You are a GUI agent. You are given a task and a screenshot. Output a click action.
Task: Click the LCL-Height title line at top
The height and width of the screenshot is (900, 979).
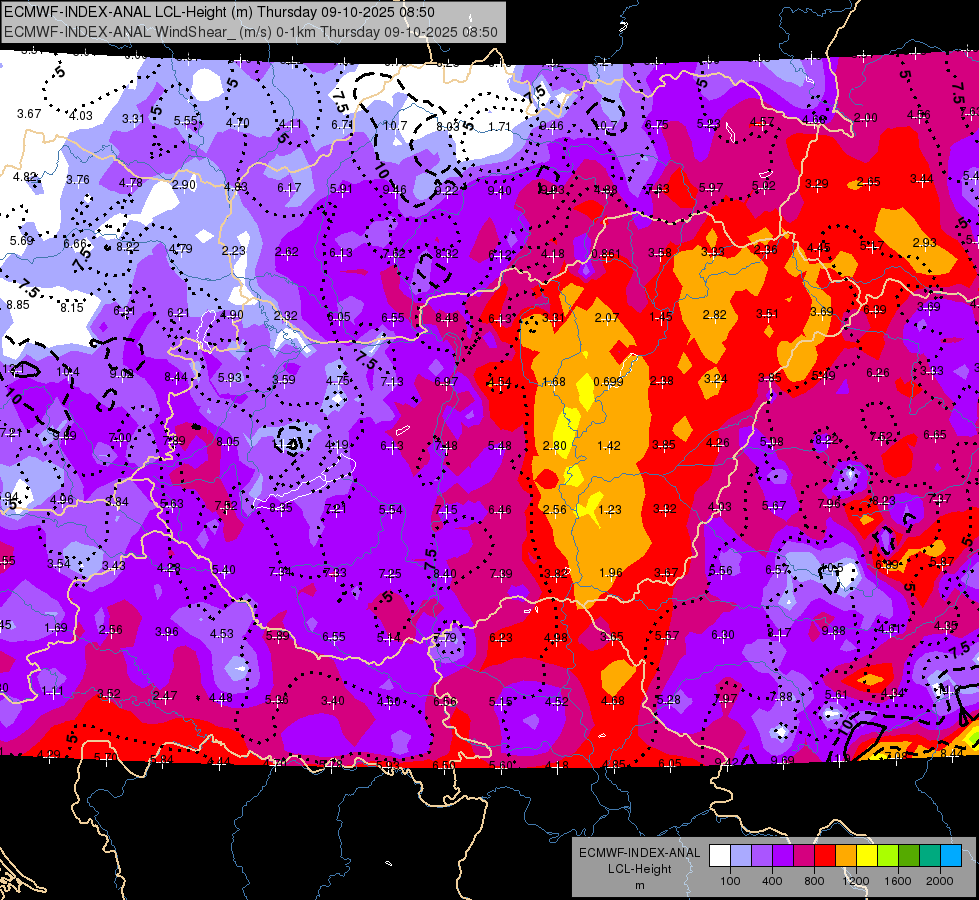219,12
